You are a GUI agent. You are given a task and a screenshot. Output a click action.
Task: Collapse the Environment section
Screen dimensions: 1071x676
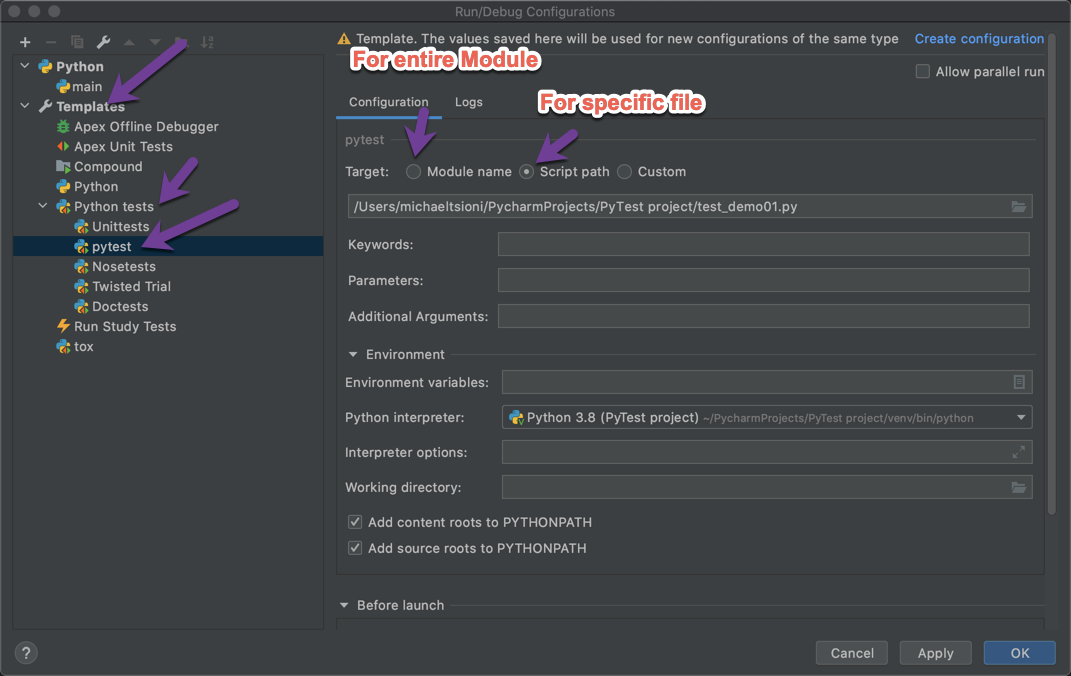353,354
